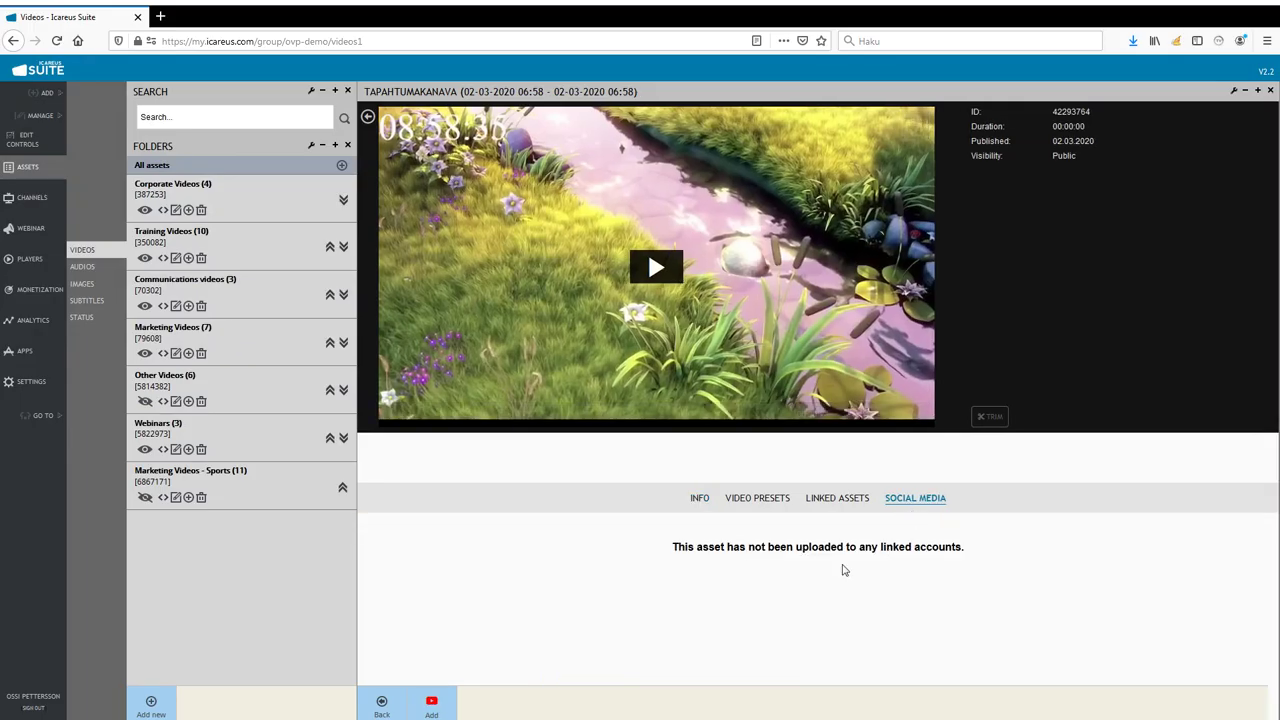The image size is (1280, 720).
Task: Select the Social Media tab
Action: (915, 498)
